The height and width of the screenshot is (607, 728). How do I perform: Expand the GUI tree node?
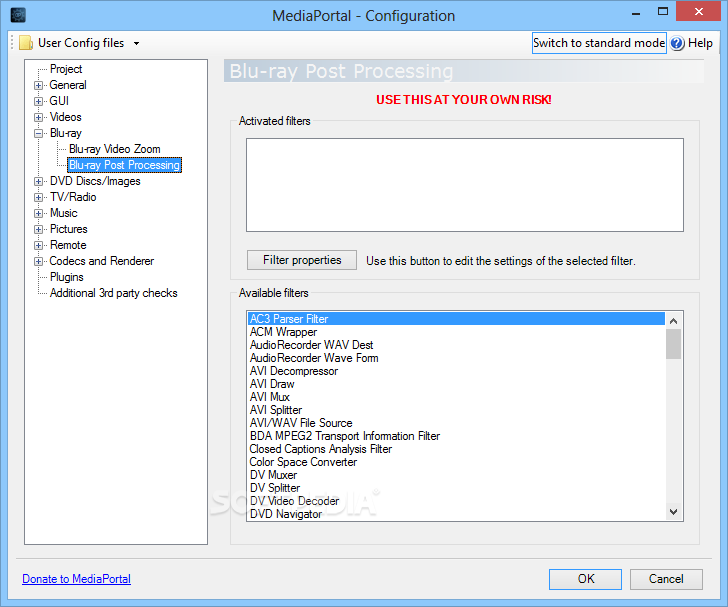pyautogui.click(x=39, y=101)
